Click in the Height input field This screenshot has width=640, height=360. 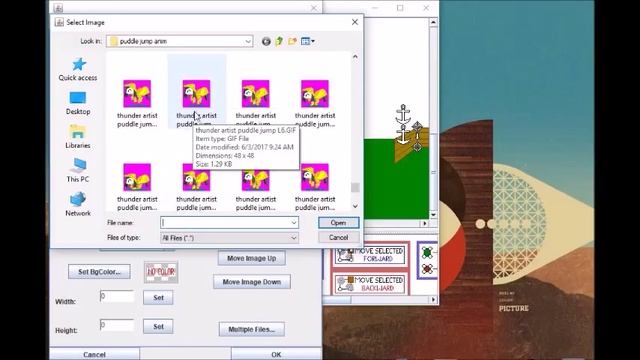pos(117,325)
